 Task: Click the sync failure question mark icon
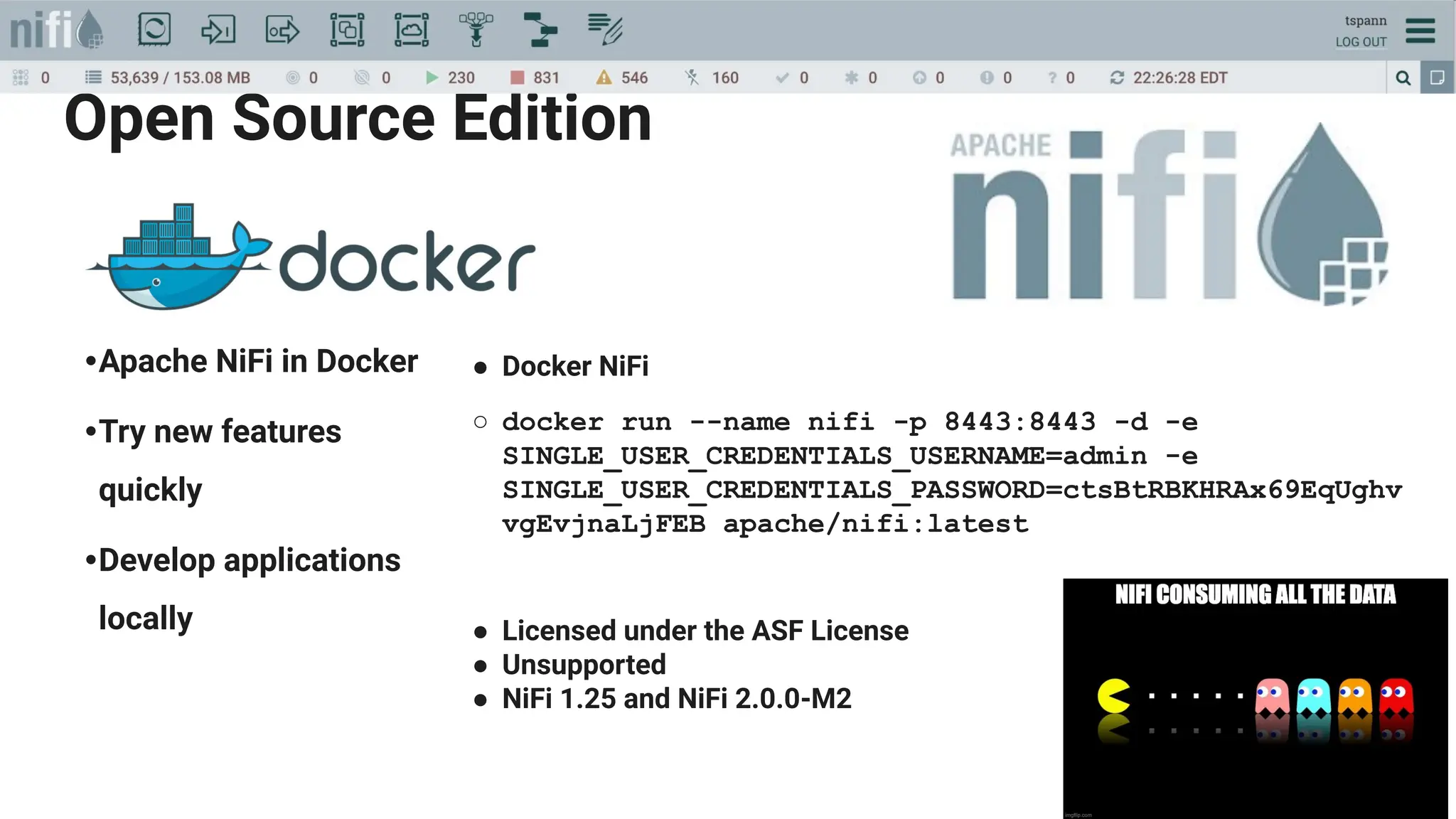click(x=1052, y=77)
